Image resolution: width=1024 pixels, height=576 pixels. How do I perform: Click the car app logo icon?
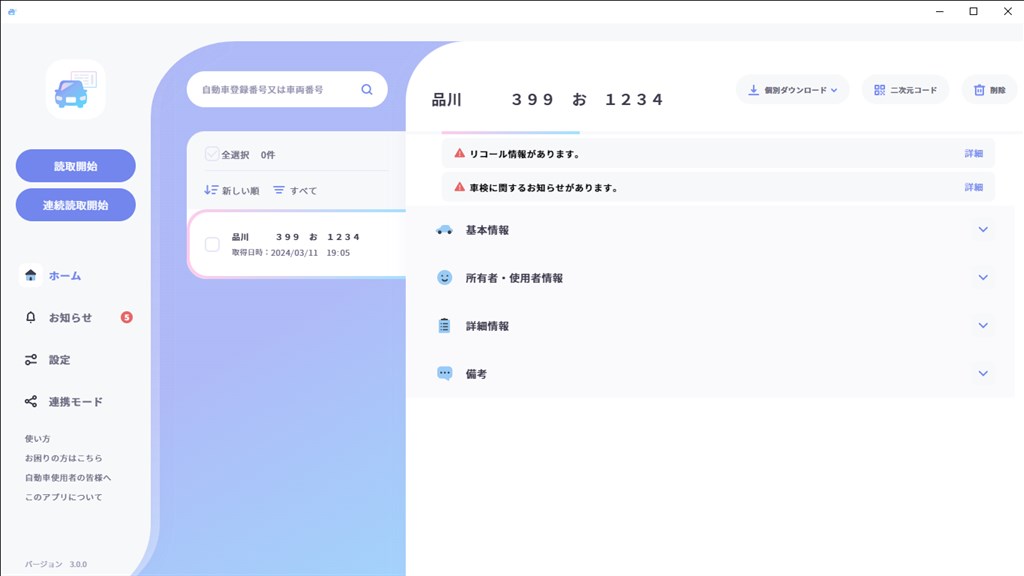tap(76, 89)
